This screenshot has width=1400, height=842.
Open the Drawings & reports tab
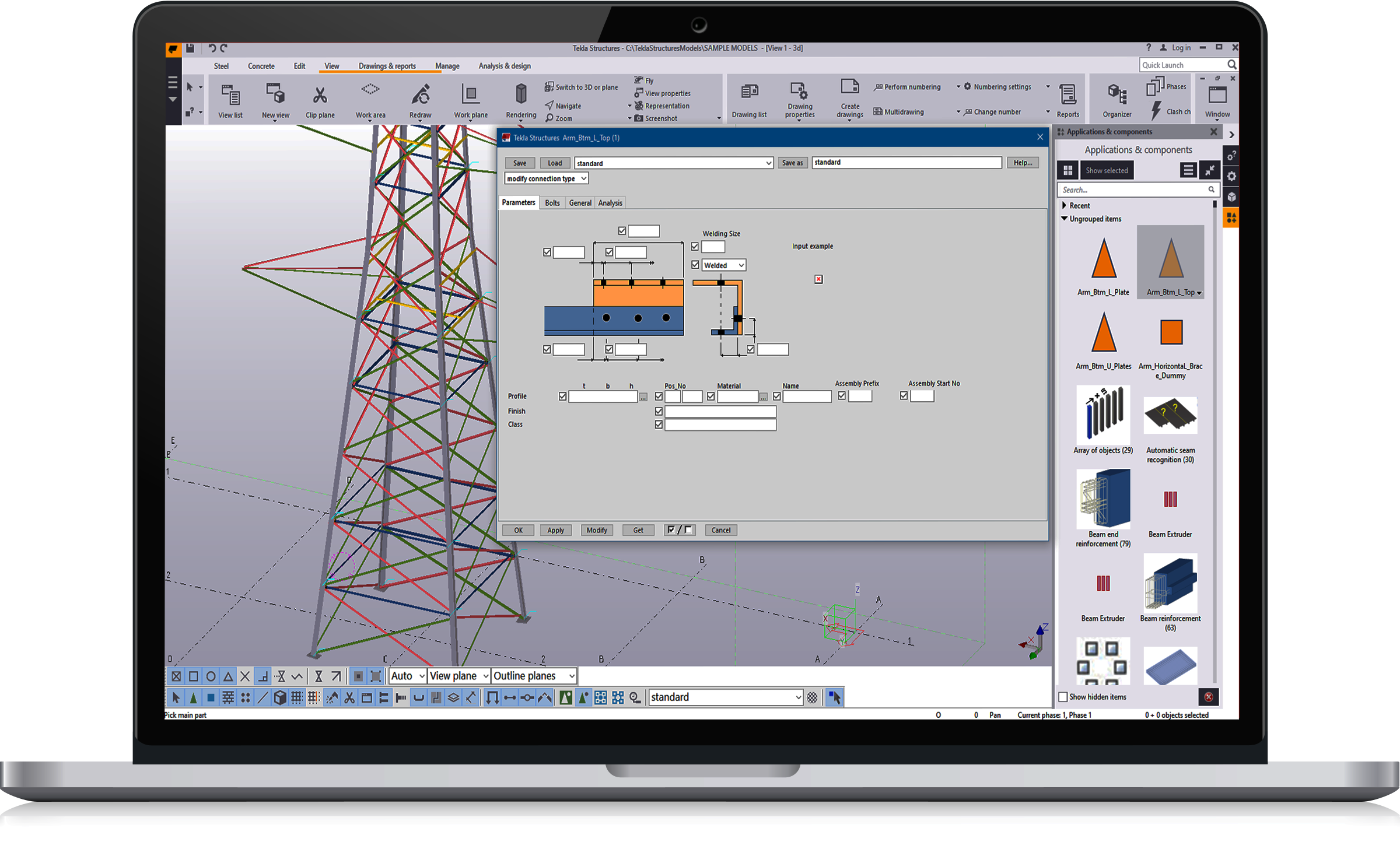(x=387, y=66)
